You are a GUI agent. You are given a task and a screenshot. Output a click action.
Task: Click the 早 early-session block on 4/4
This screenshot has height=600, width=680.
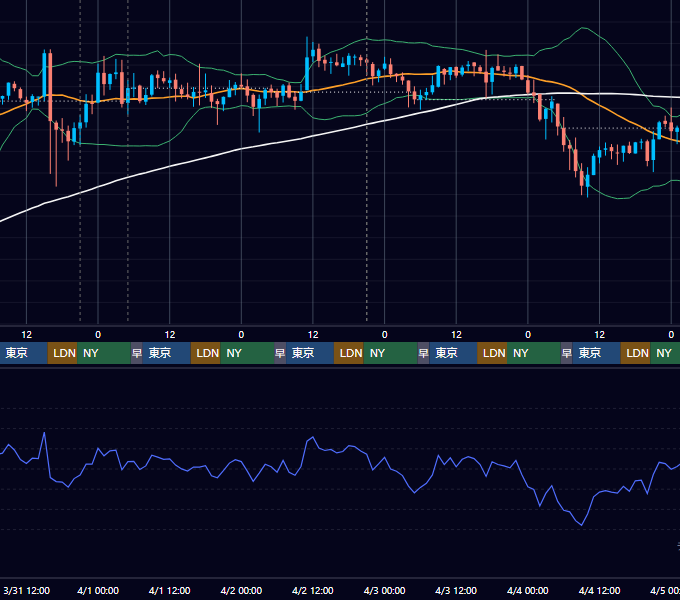[x=566, y=353]
